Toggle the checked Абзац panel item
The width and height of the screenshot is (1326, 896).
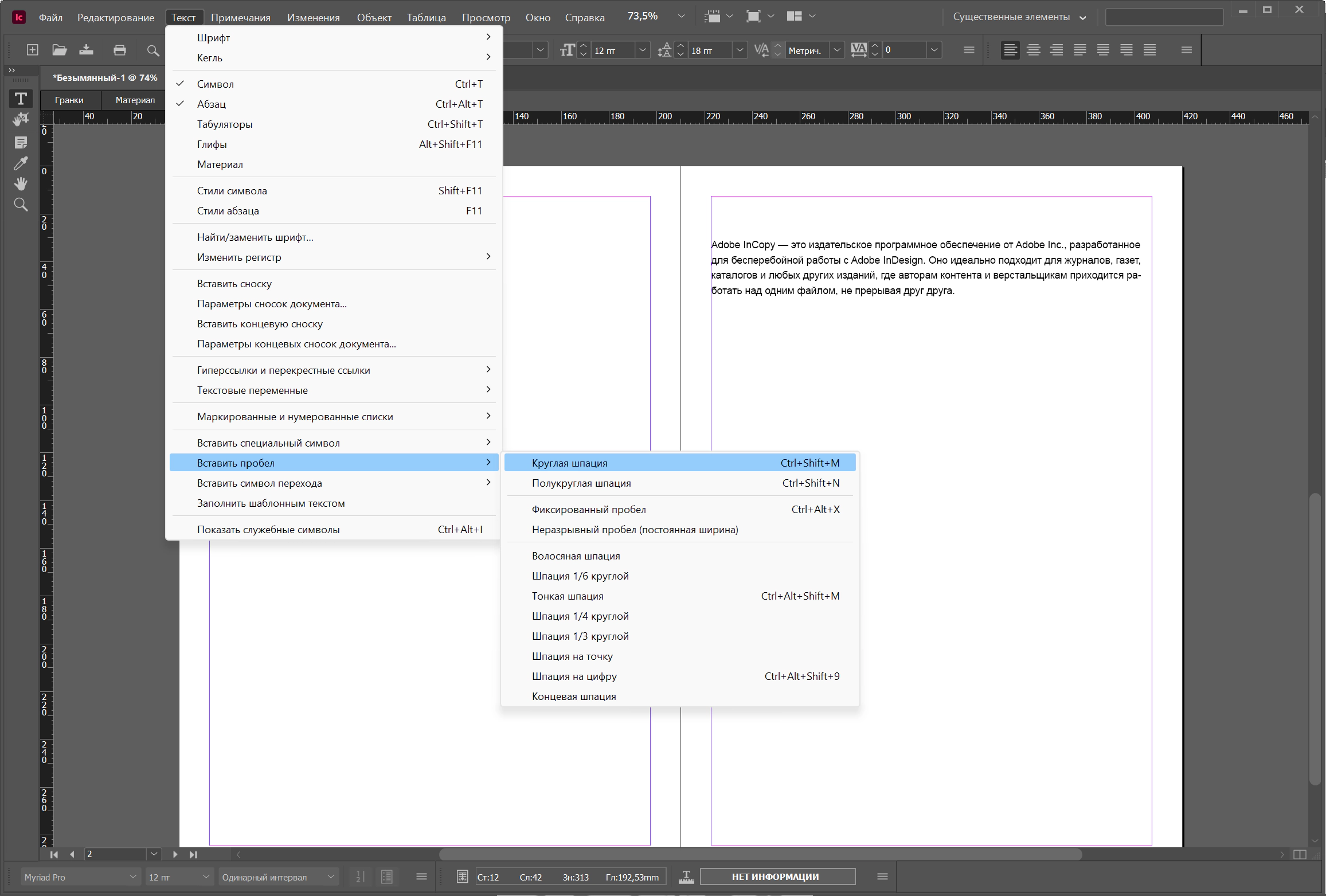(x=334, y=104)
